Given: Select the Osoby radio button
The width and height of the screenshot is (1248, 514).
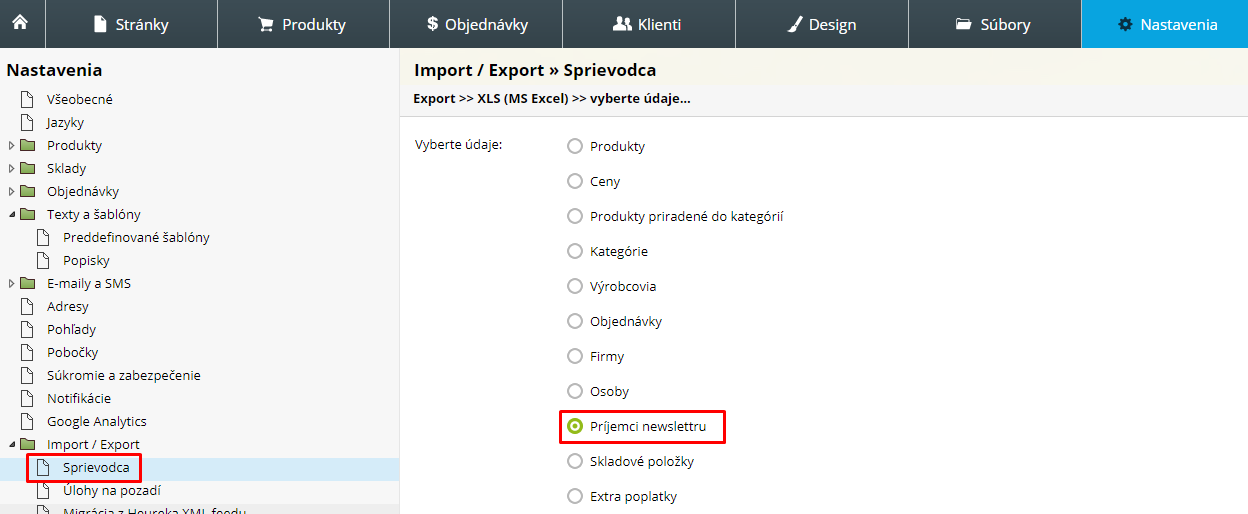Looking at the screenshot, I should (x=575, y=391).
